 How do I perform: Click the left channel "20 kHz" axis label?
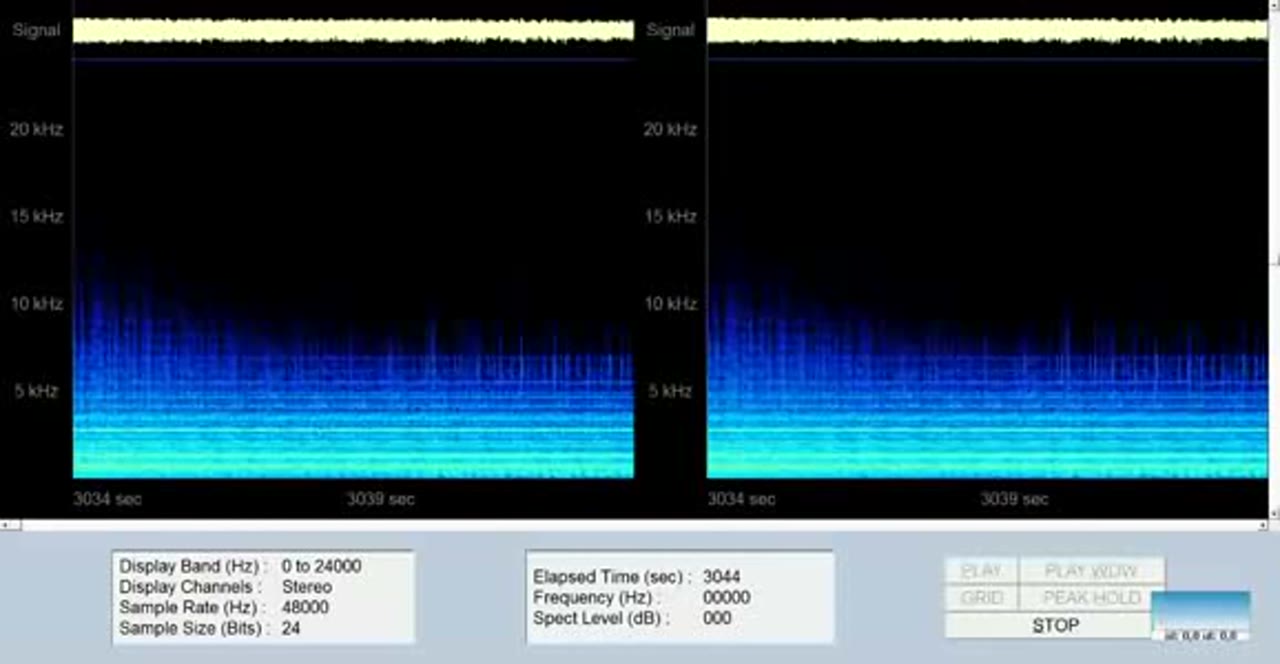(x=36, y=129)
